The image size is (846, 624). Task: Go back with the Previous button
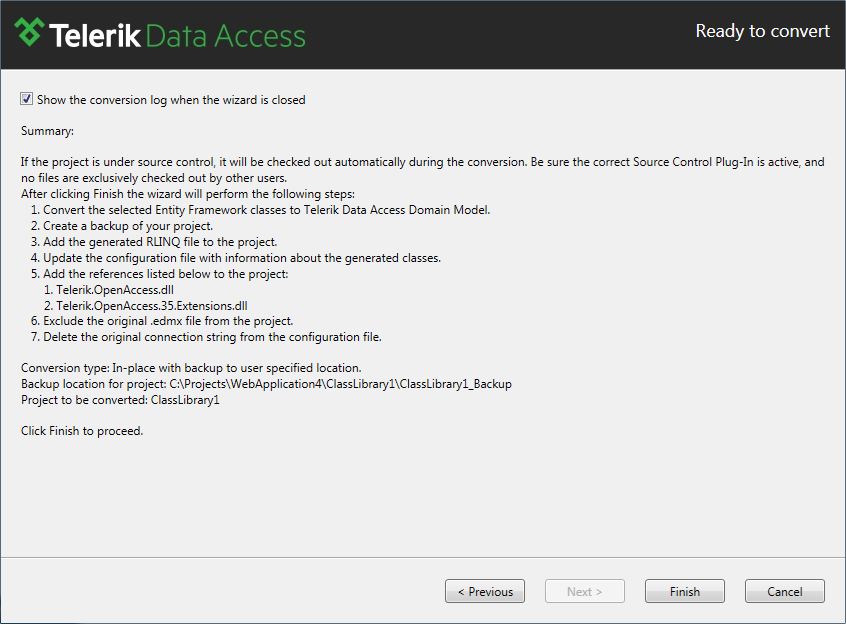(x=485, y=591)
